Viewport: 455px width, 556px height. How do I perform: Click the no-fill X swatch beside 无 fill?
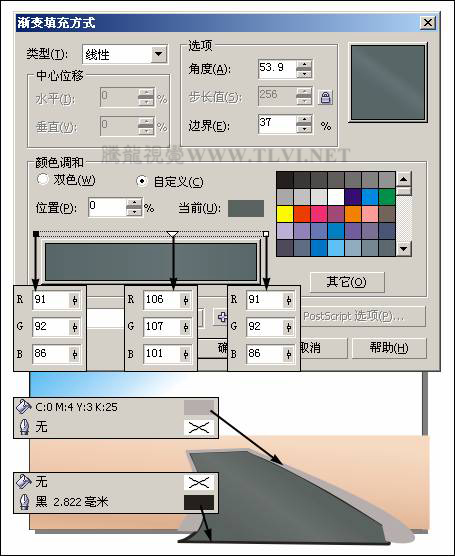199,482
